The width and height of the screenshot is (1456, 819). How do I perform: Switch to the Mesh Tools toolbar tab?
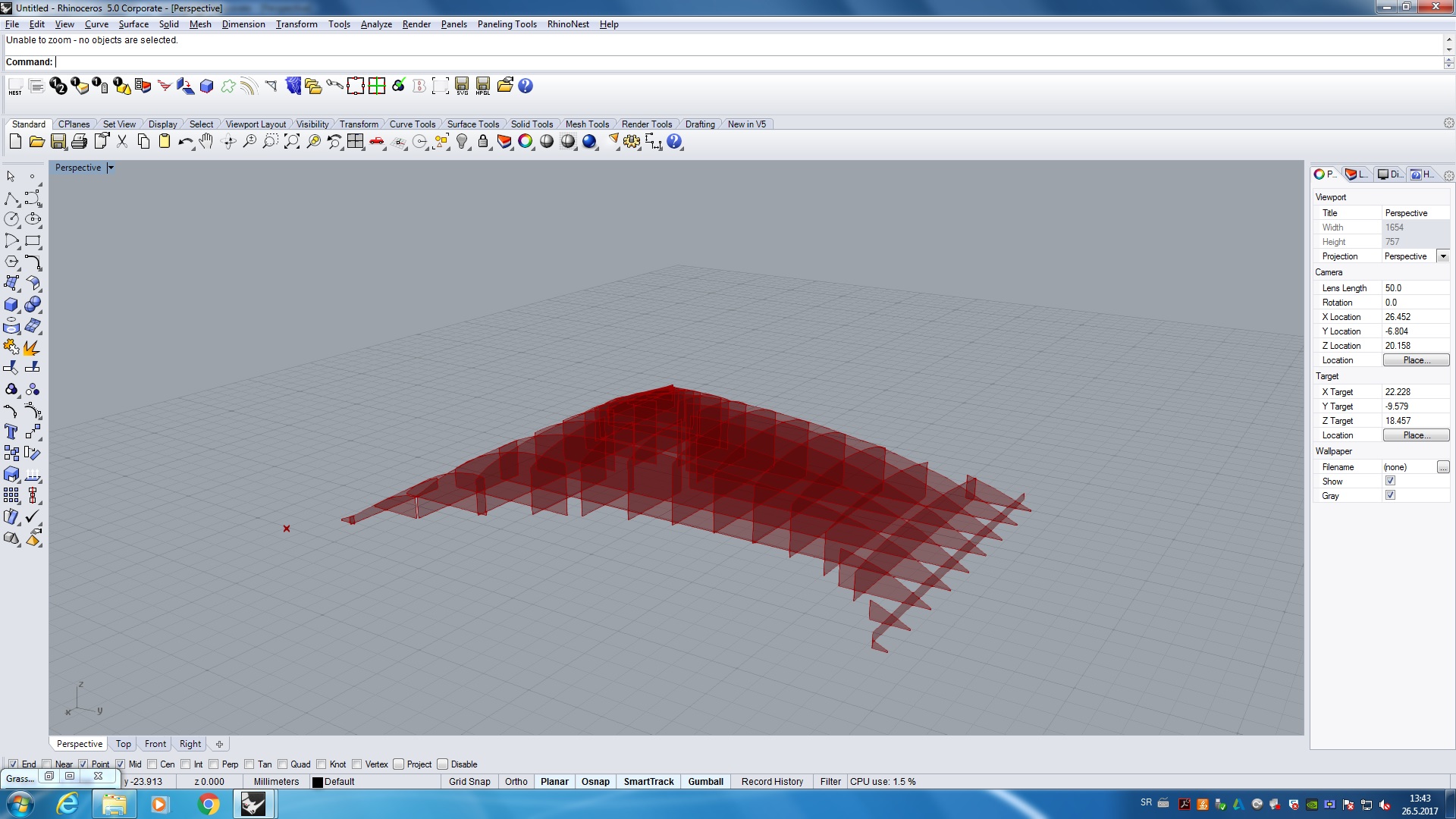click(587, 124)
